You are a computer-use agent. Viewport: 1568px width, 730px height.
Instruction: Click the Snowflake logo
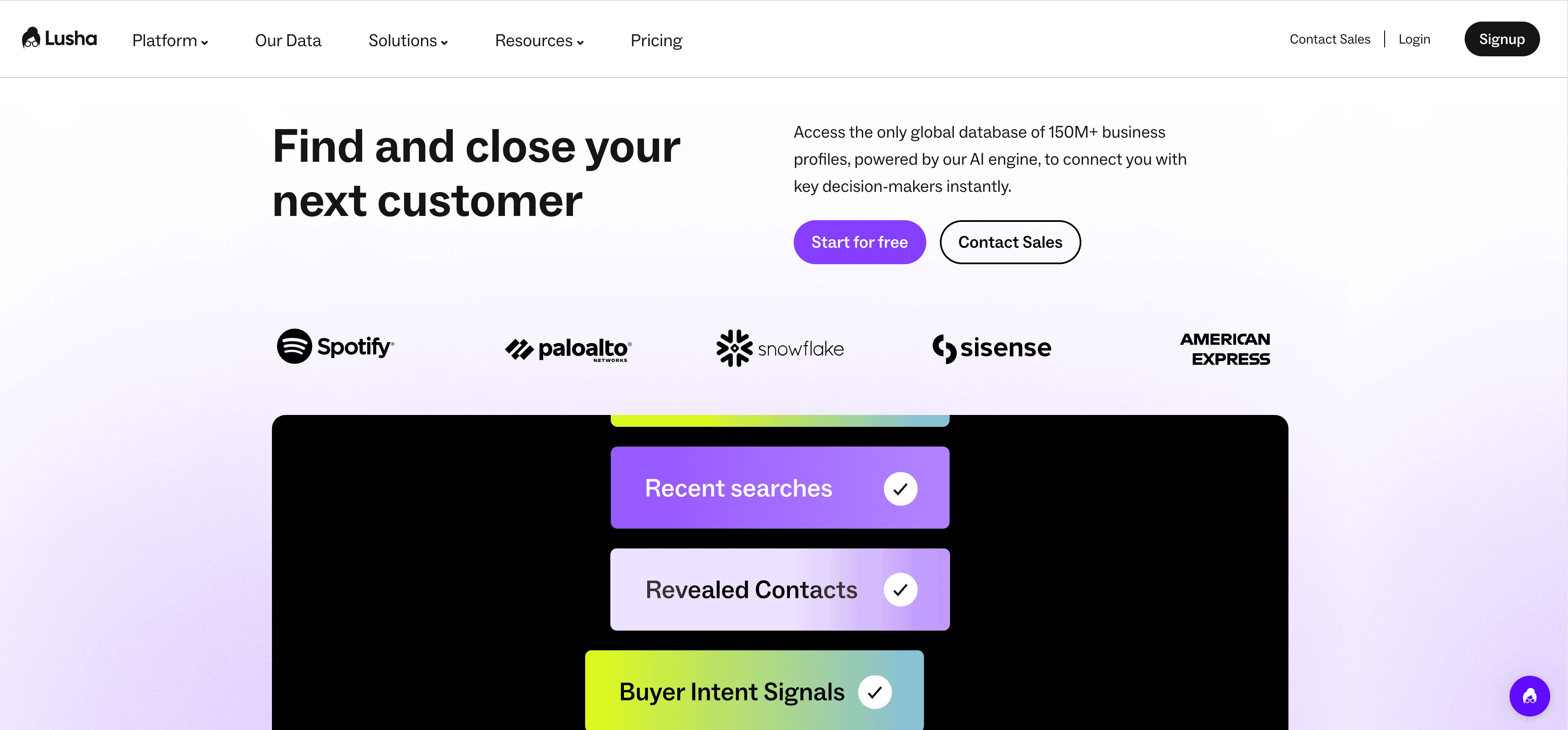pos(780,348)
